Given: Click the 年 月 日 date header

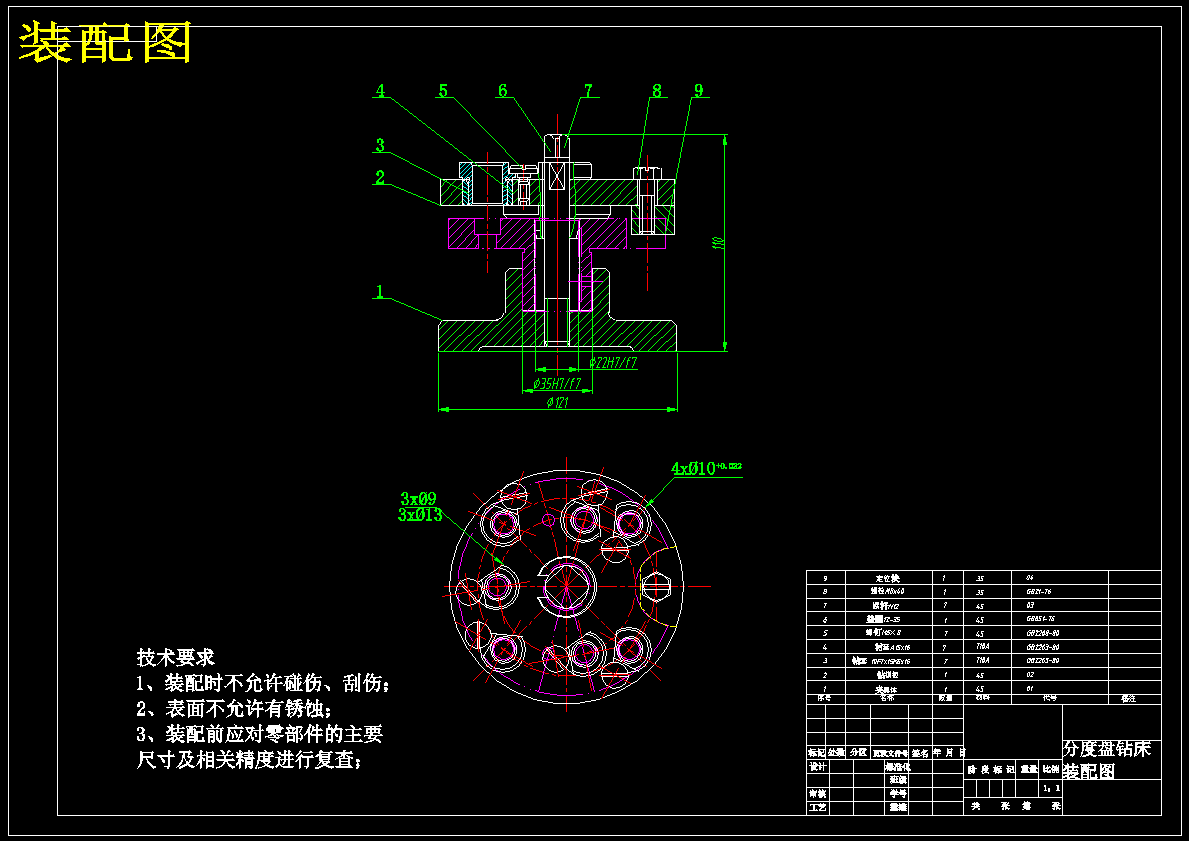Looking at the screenshot, I should pos(949,753).
